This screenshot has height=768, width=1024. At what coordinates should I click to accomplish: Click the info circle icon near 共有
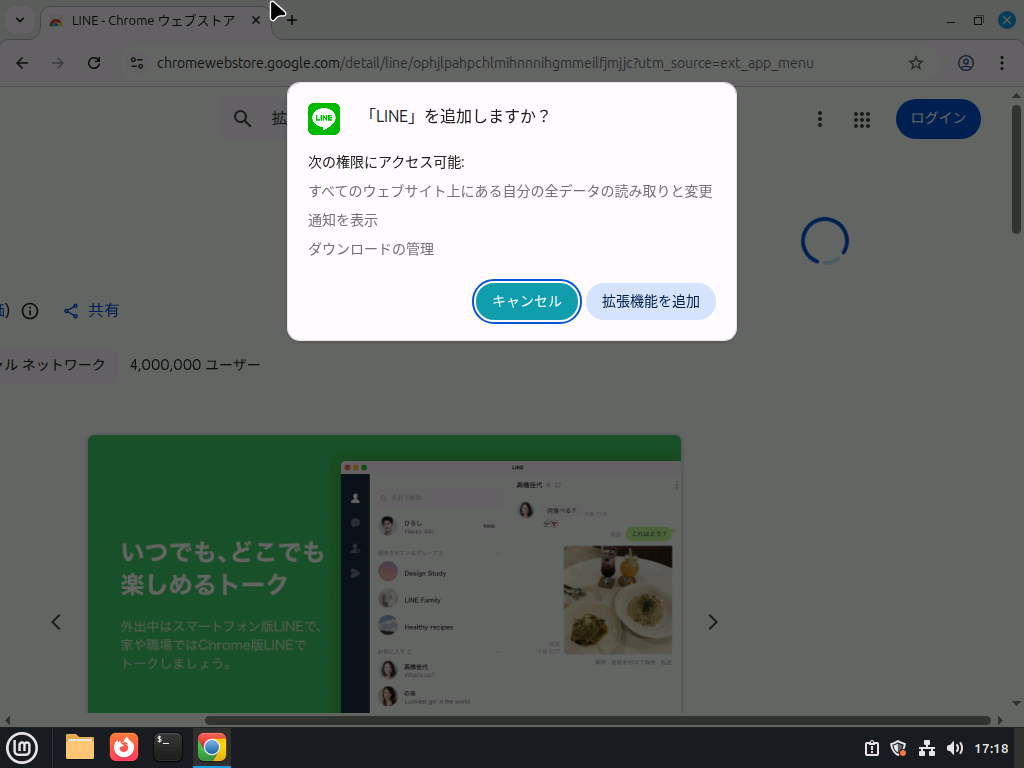pyautogui.click(x=31, y=310)
